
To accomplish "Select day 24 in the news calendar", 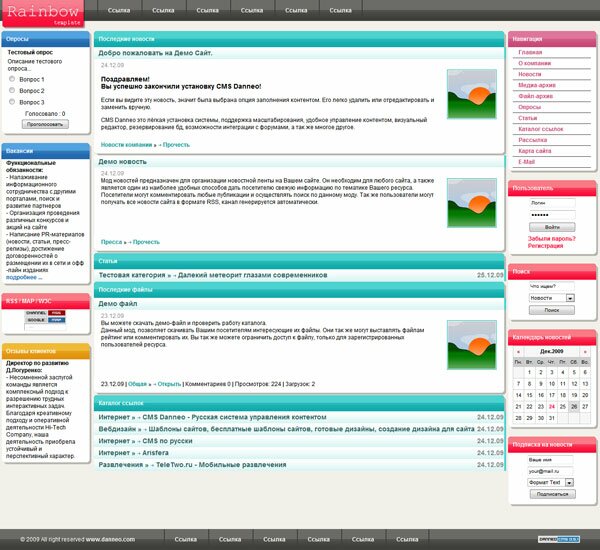I will click(x=552, y=407).
